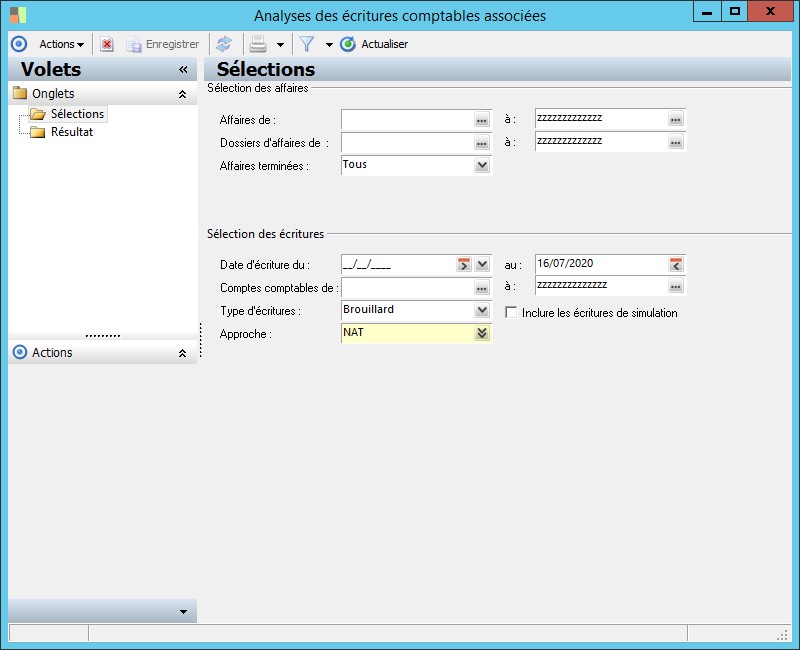Open the Date d'écriture du calendar dropdown
The image size is (800, 650).
coord(482,264)
